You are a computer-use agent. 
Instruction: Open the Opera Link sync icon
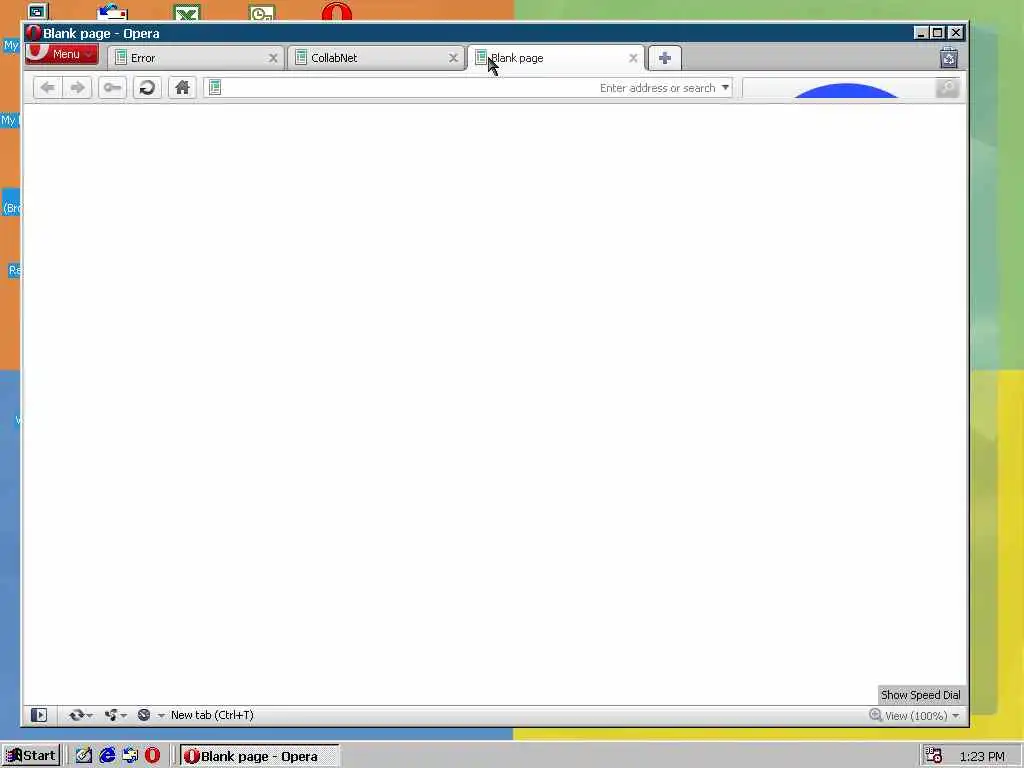(x=76, y=715)
